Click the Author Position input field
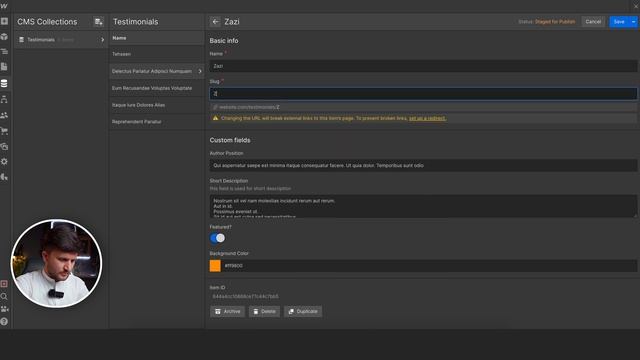The height and width of the screenshot is (360, 640). click(x=423, y=165)
